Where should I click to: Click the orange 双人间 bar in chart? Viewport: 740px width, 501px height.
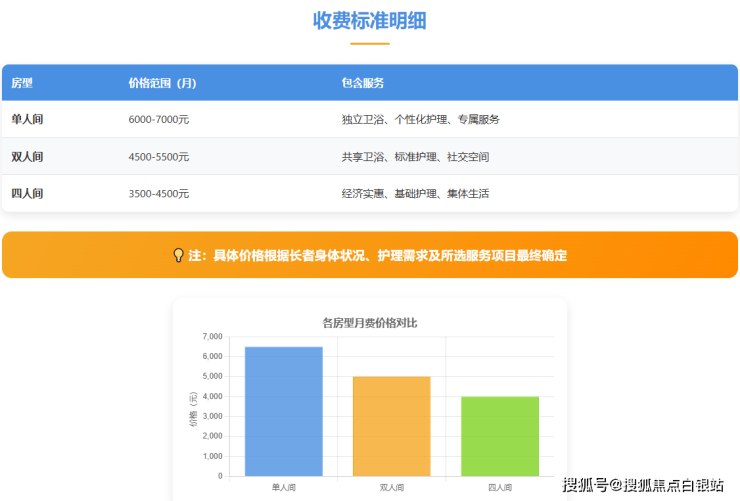click(392, 427)
